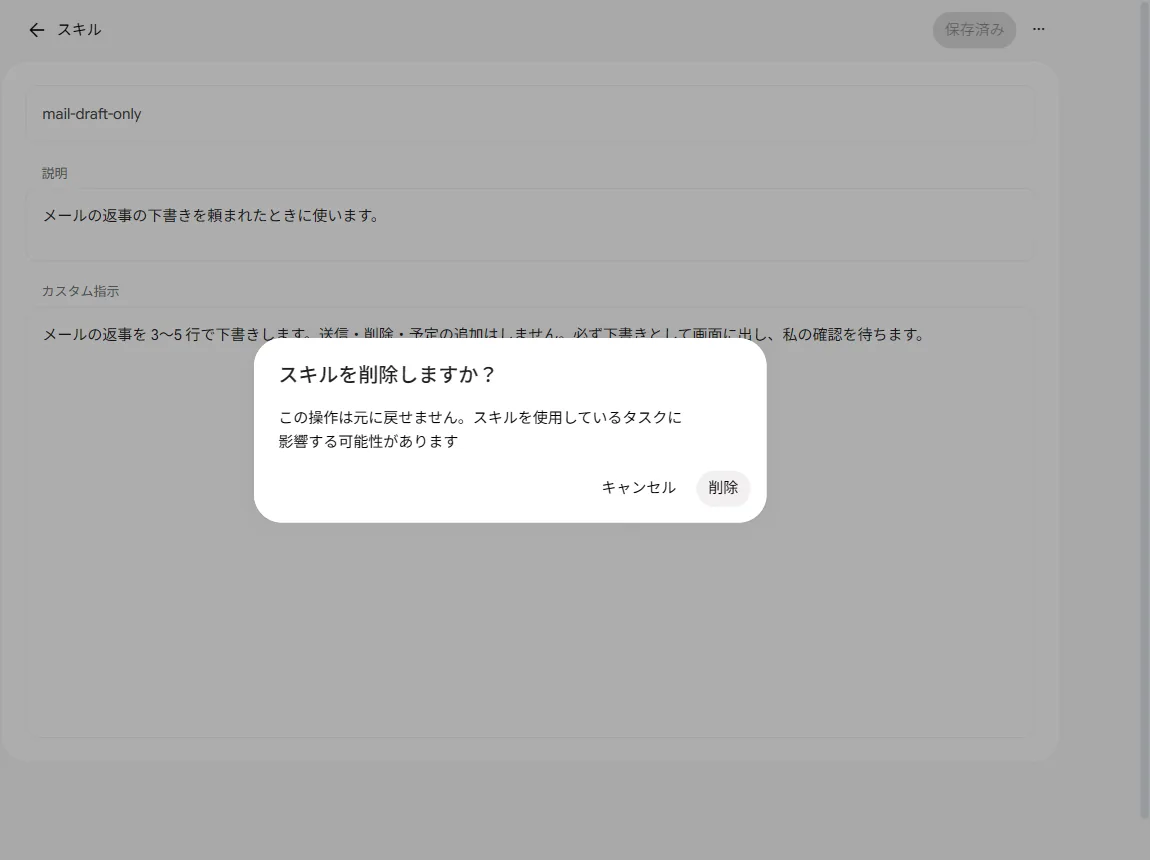Click the カスタム指示 label
Viewport: 1150px width, 860px height.
click(80, 291)
